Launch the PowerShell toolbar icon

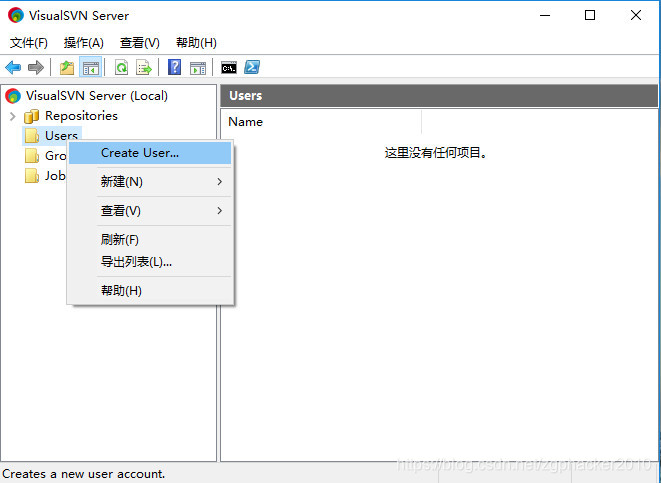[252, 67]
